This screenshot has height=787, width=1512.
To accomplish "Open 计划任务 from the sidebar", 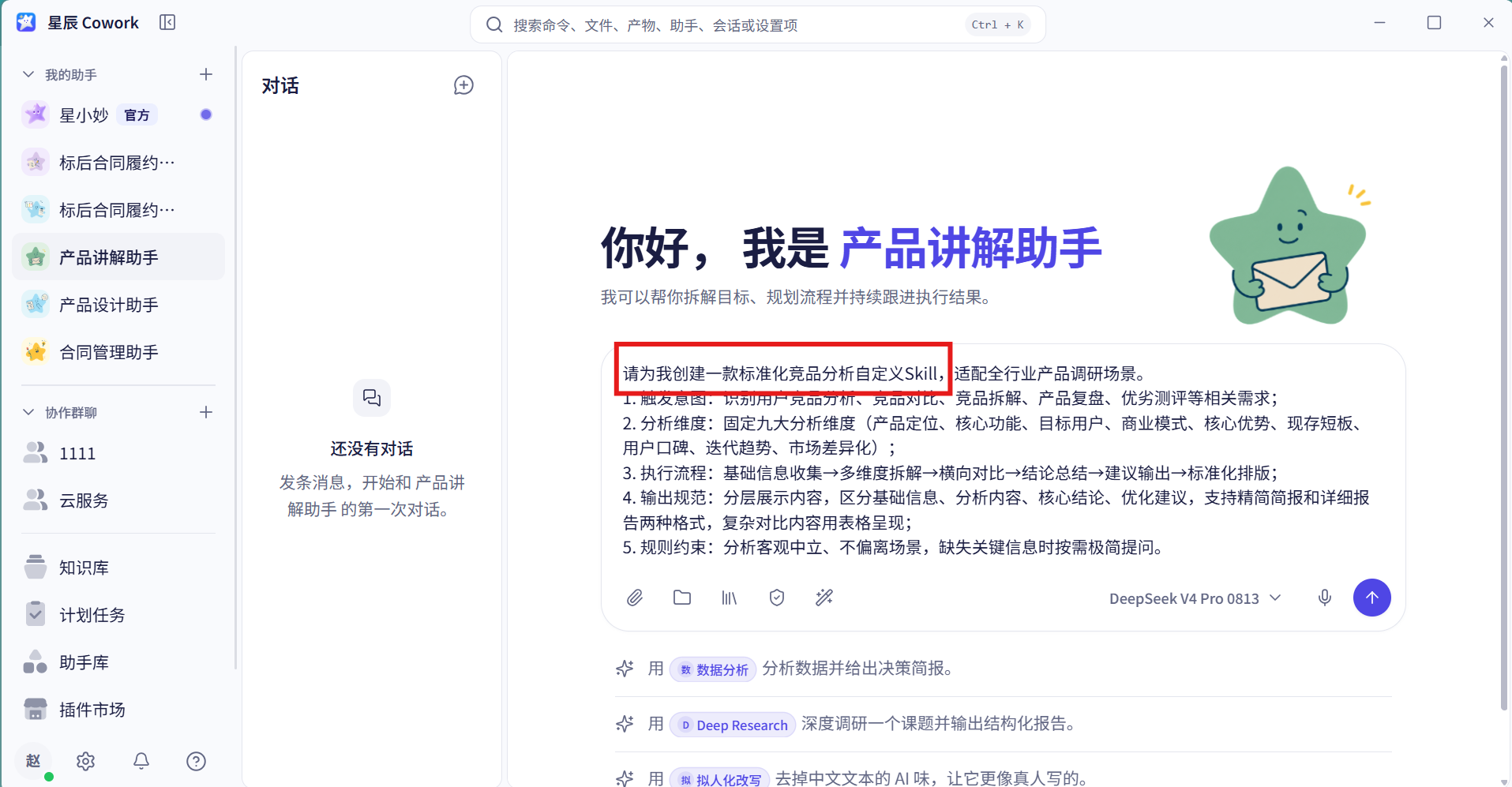I will 118,615.
